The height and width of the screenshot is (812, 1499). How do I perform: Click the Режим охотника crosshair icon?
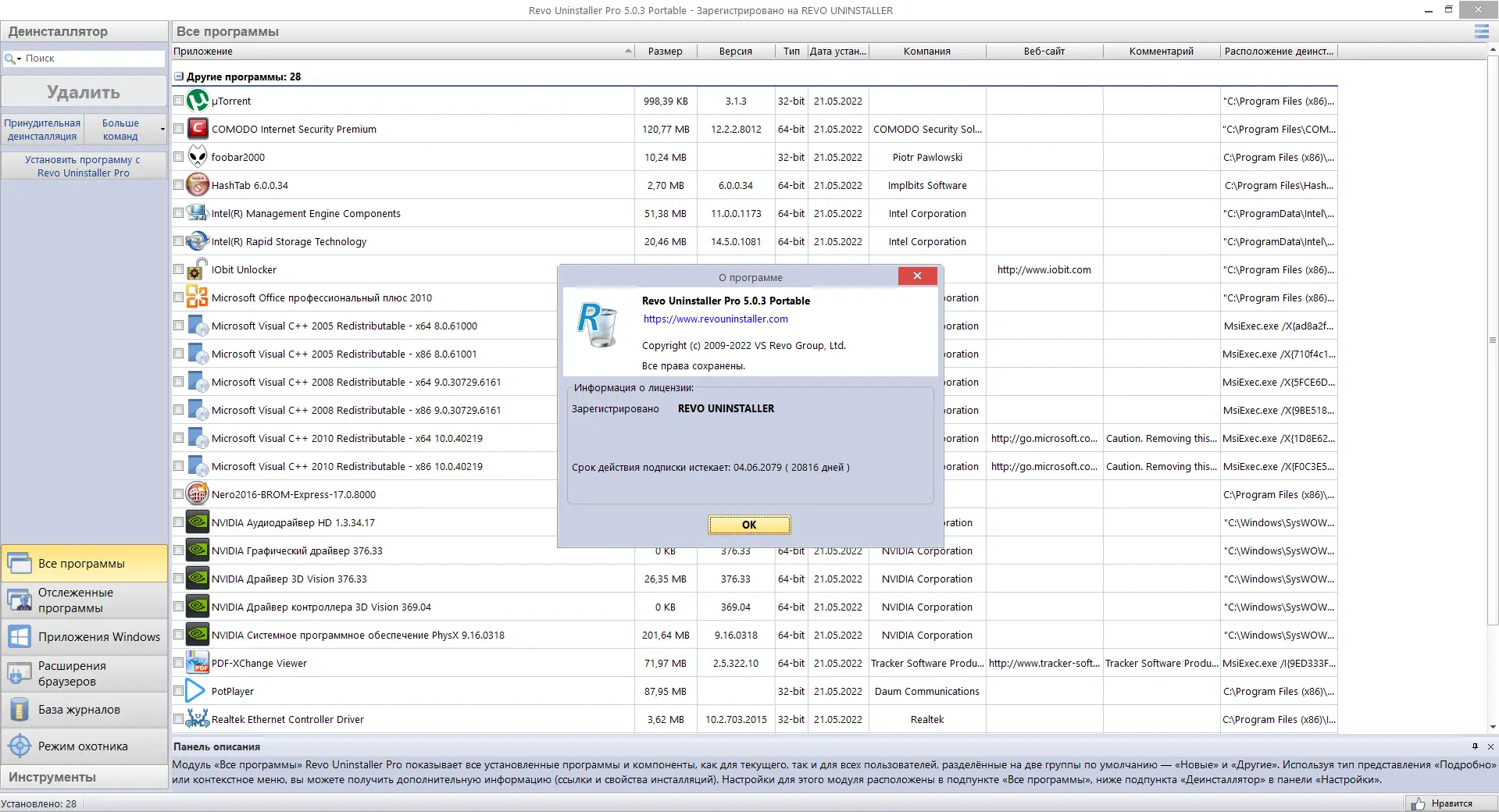[x=20, y=746]
